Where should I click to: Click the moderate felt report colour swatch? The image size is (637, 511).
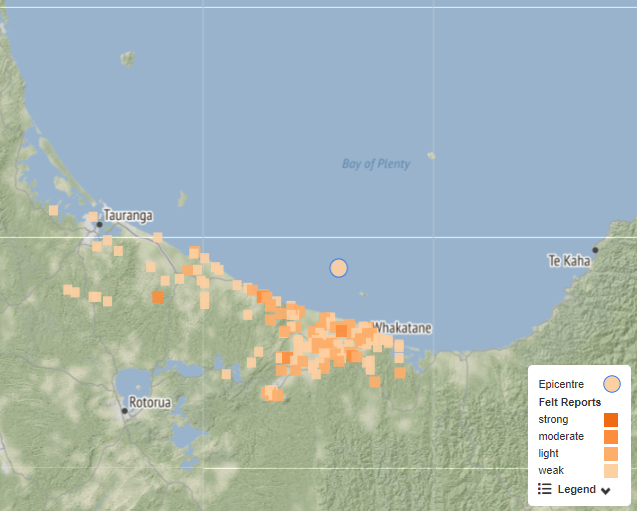[611, 437]
